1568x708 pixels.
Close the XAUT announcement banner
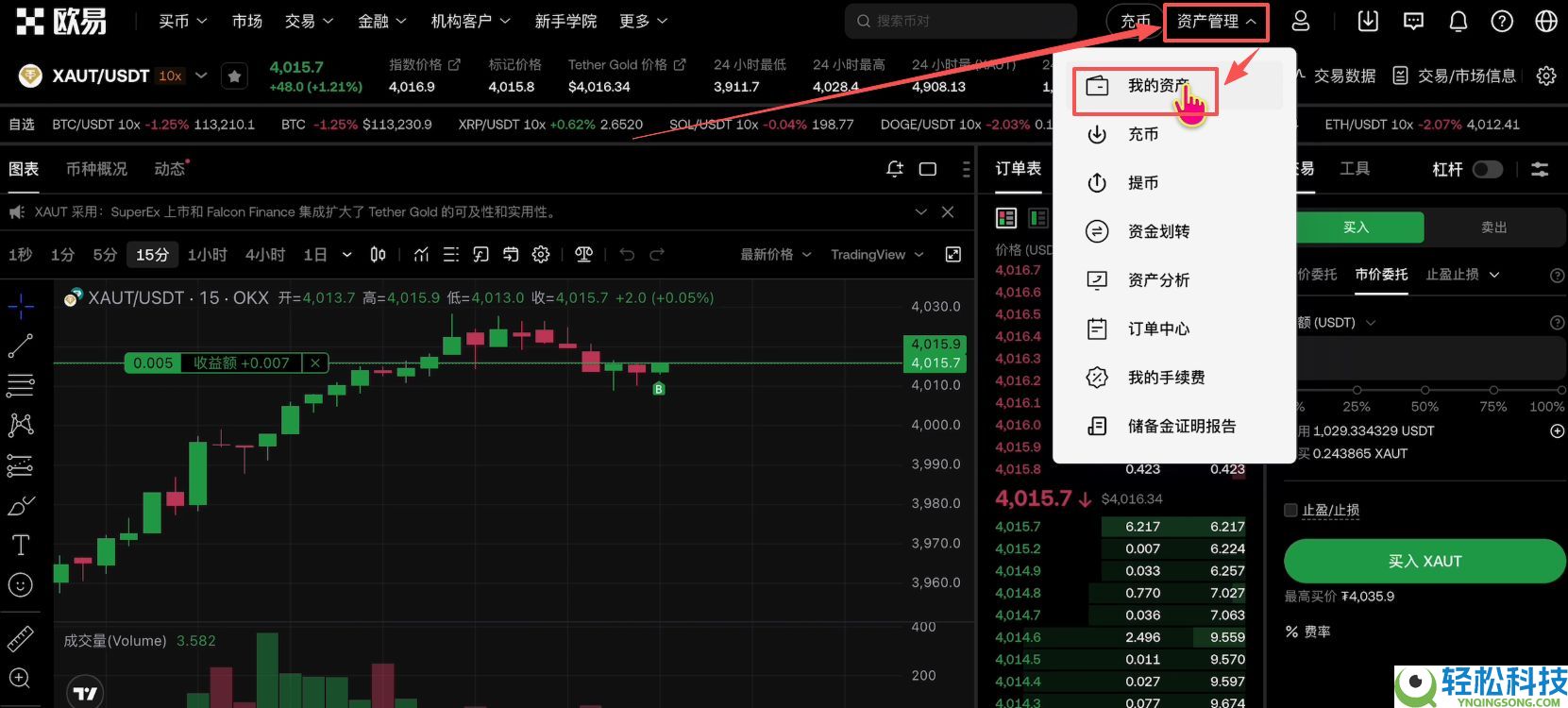(x=948, y=212)
